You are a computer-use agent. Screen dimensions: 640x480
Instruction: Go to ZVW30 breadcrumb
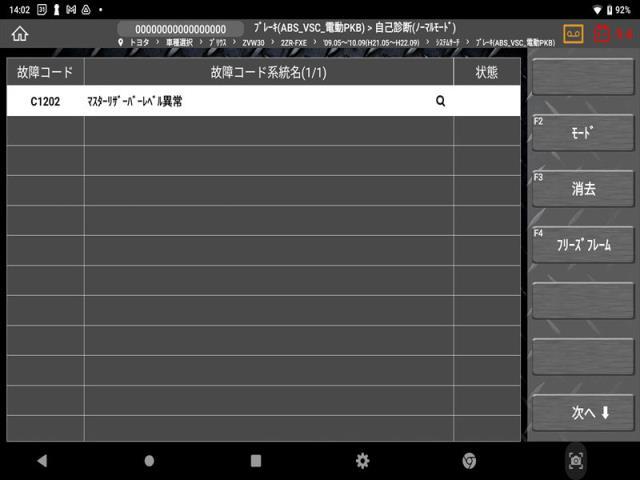[253, 42]
